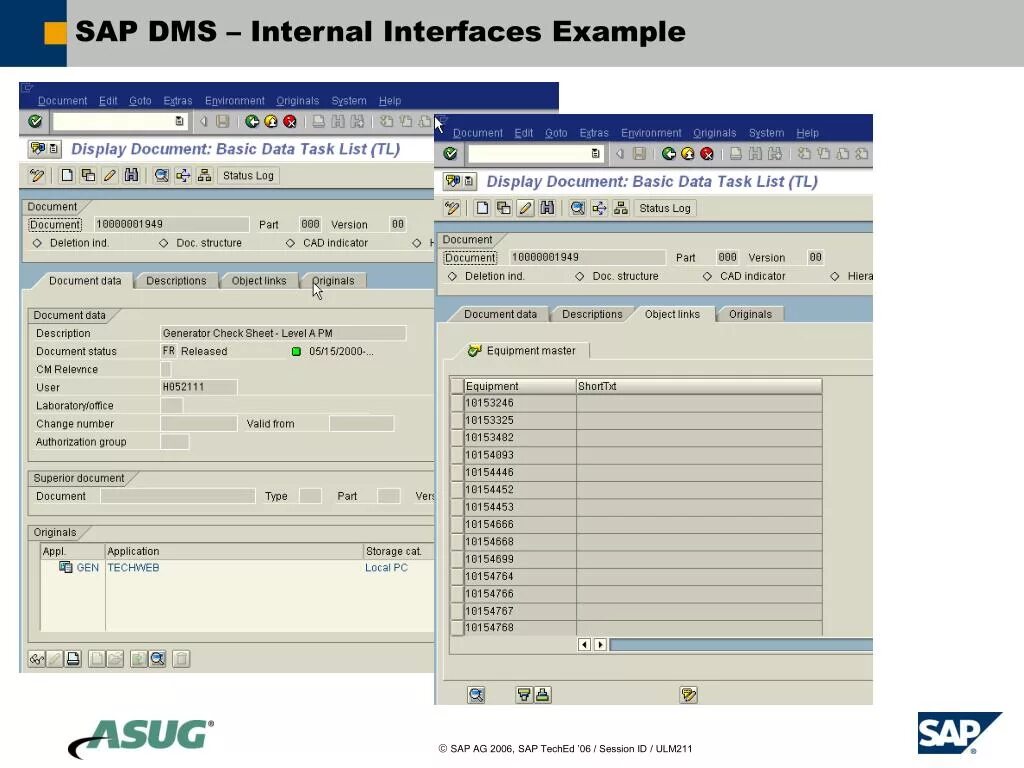Screen dimensions: 1024x768
Task: Click the Exit (yellow arrow) icon
Action: [688, 155]
